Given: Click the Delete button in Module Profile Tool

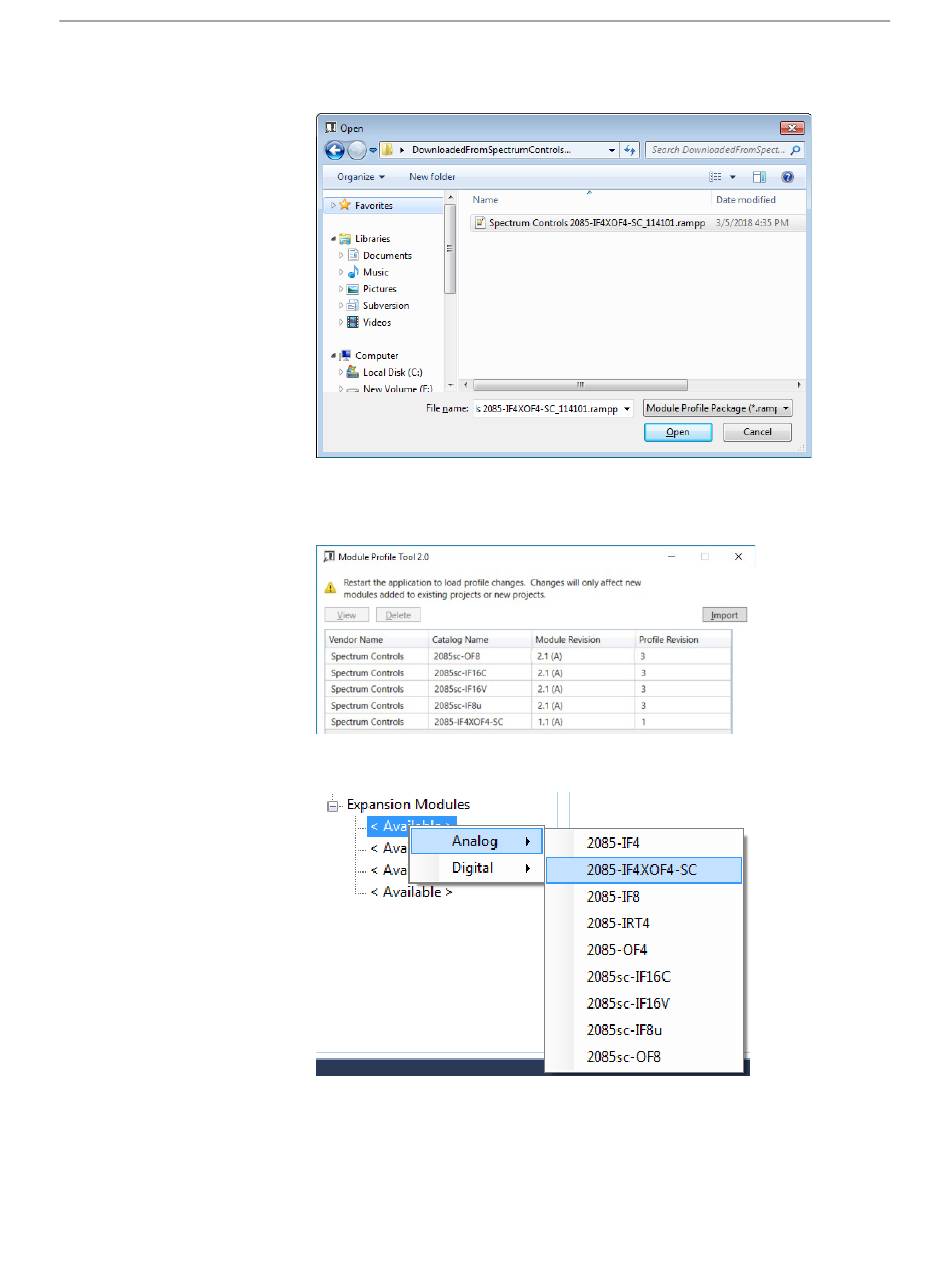Looking at the screenshot, I should click(398, 615).
